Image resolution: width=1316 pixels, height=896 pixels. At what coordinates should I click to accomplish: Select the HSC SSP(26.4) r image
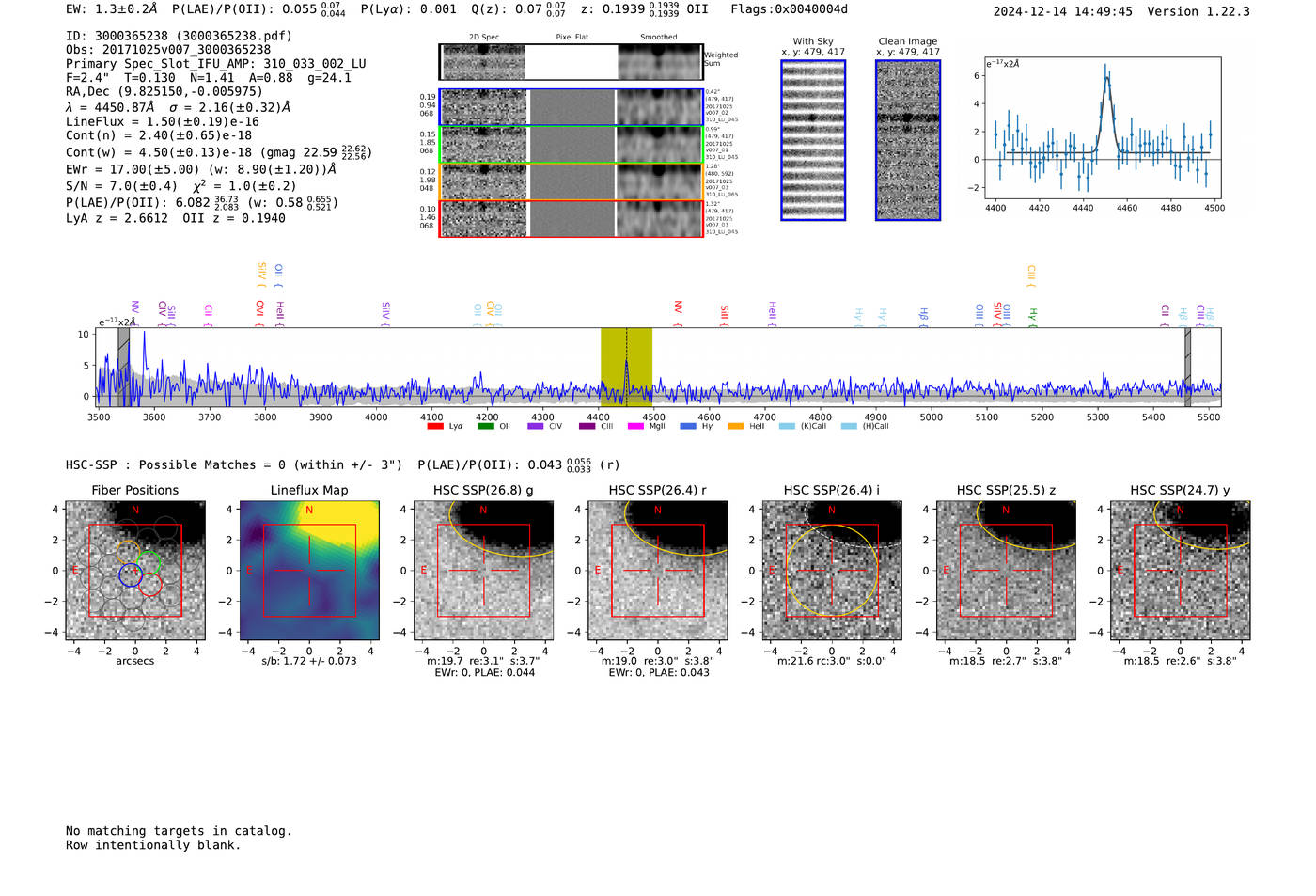[x=658, y=570]
